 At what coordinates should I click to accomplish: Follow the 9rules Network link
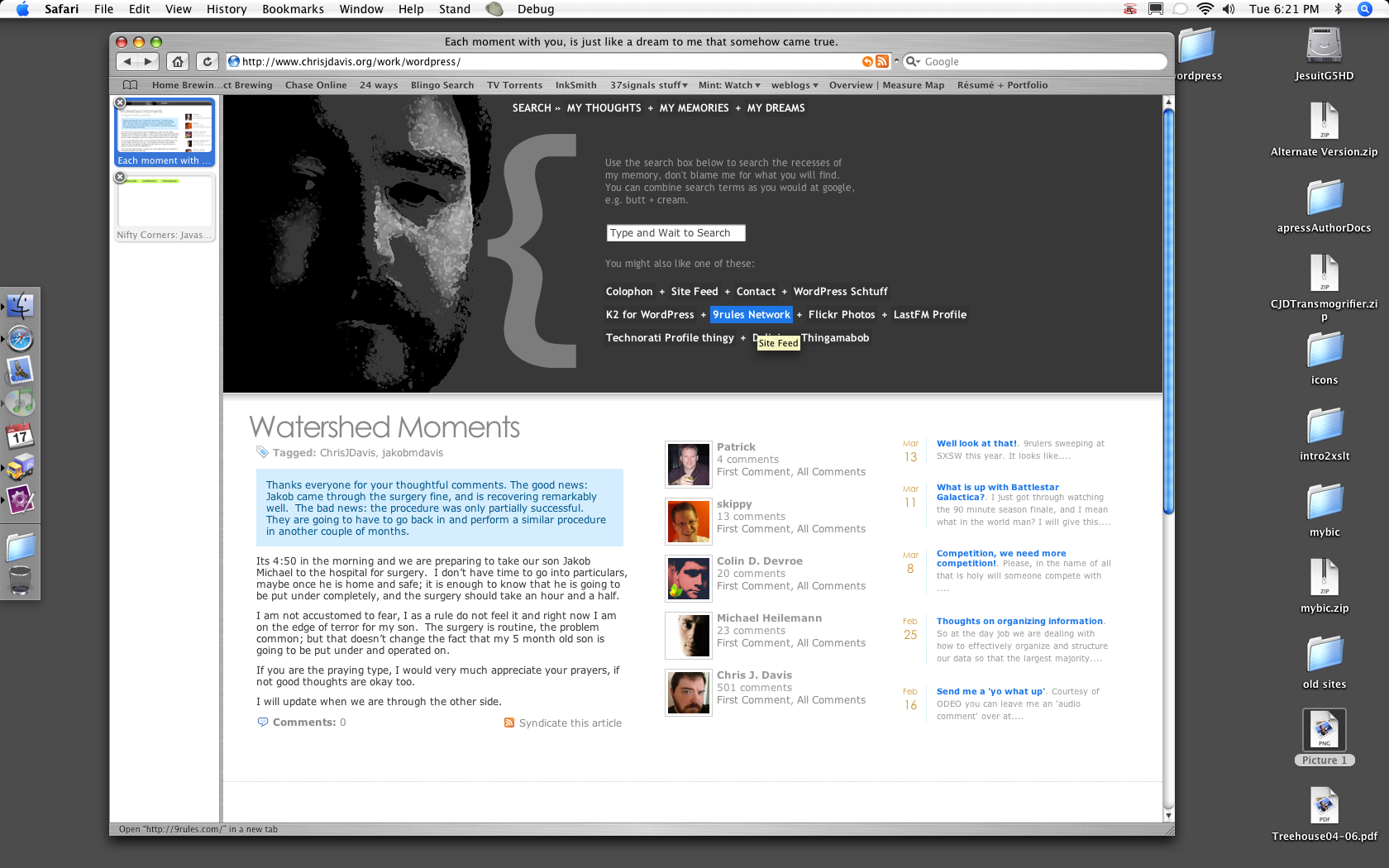tap(752, 315)
